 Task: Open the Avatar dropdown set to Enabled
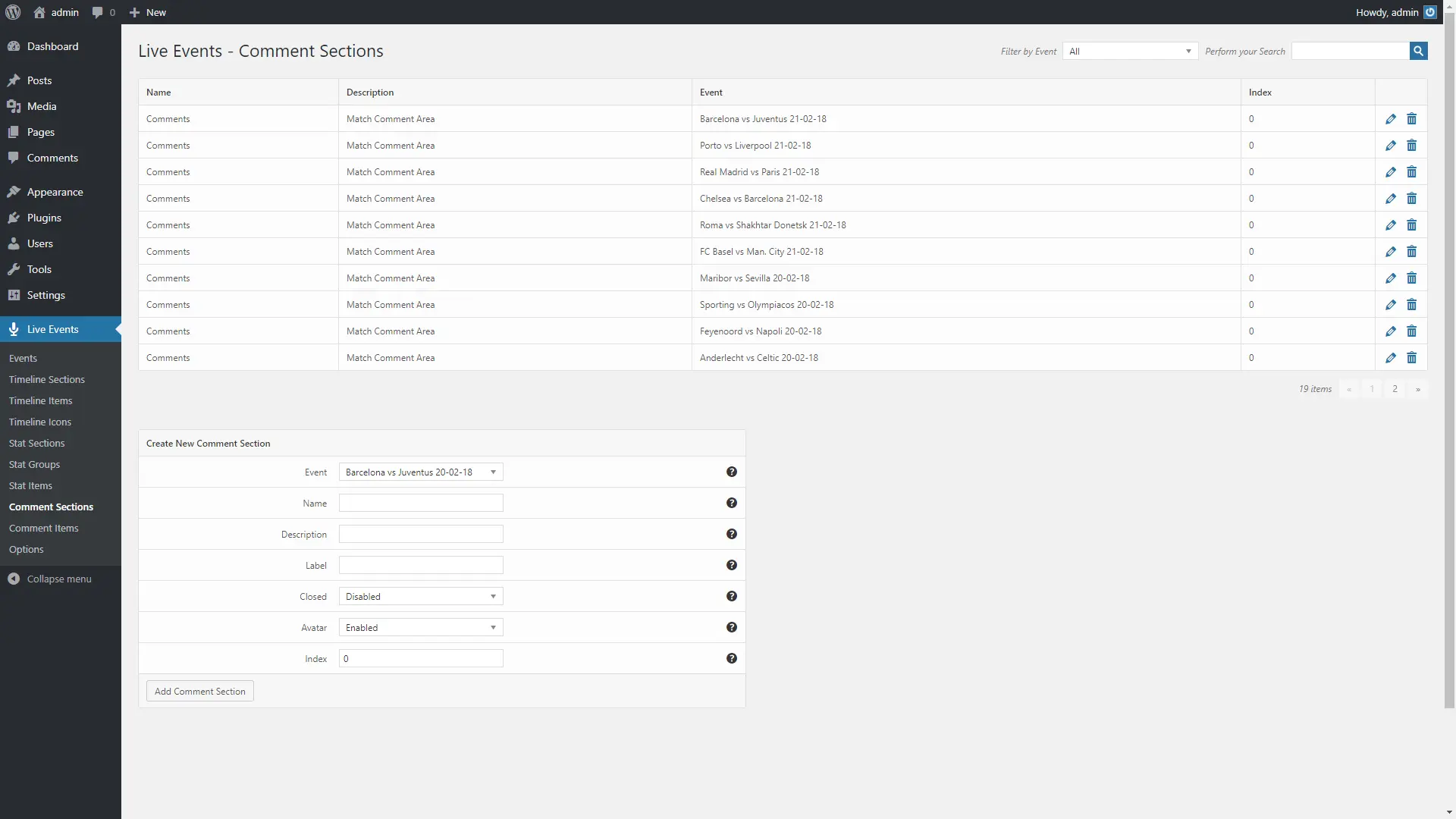tap(420, 627)
